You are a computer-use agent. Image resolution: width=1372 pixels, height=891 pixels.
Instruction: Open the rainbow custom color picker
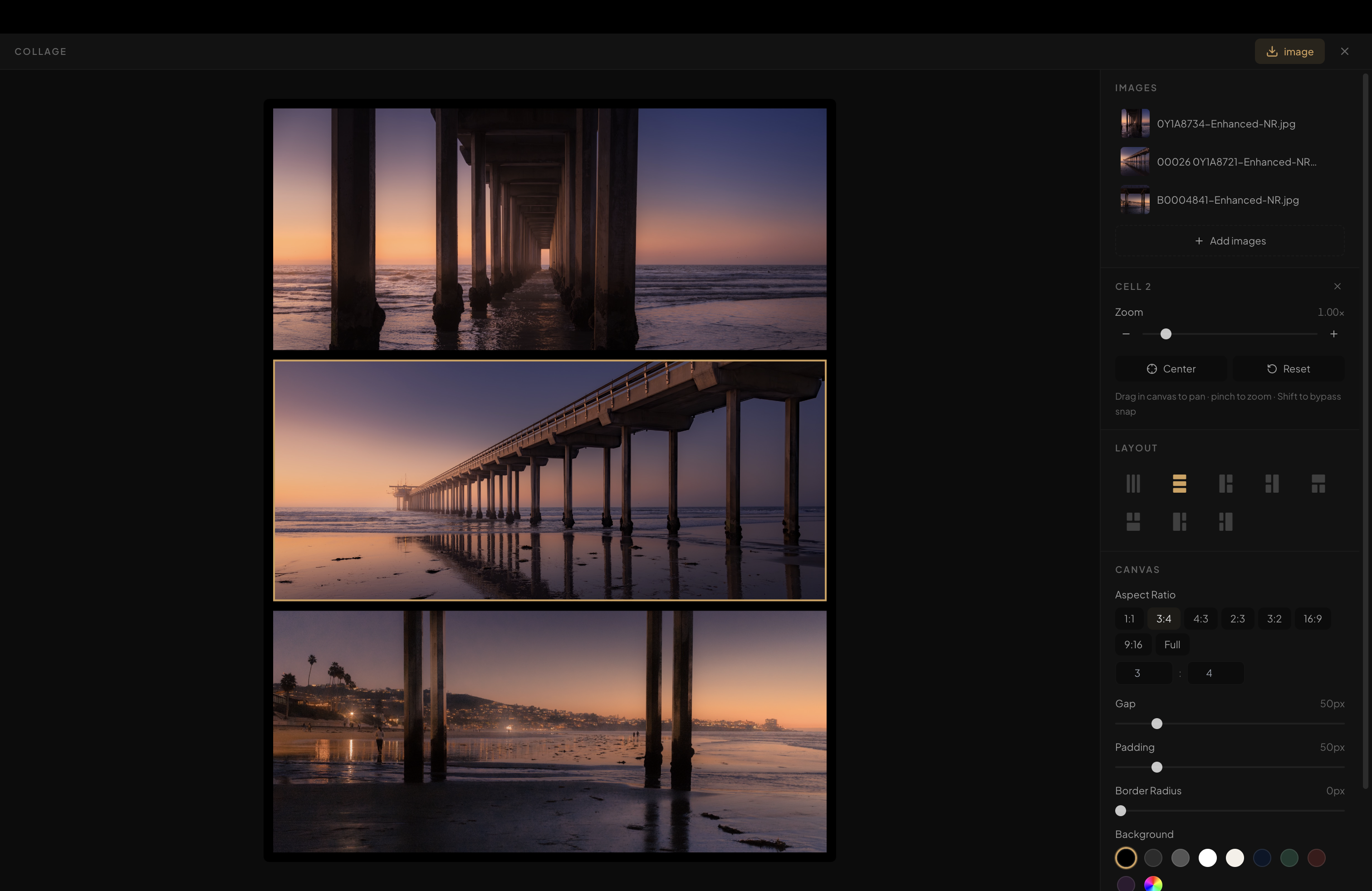coord(1153,884)
